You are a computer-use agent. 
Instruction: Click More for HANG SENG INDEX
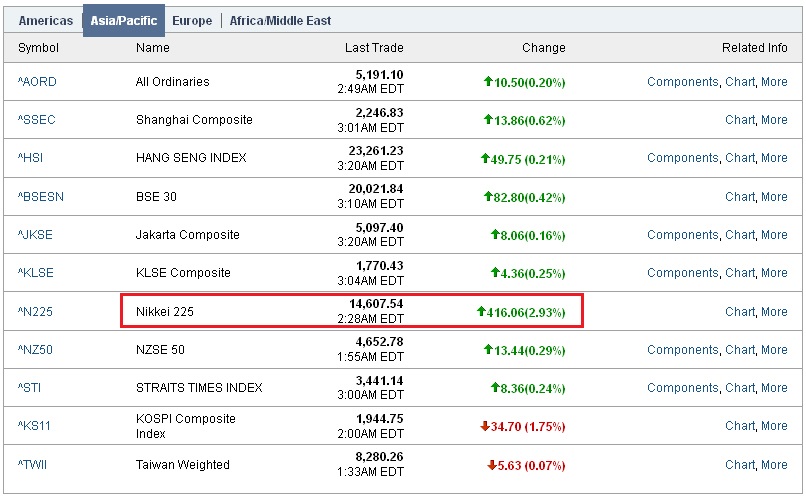tap(774, 158)
